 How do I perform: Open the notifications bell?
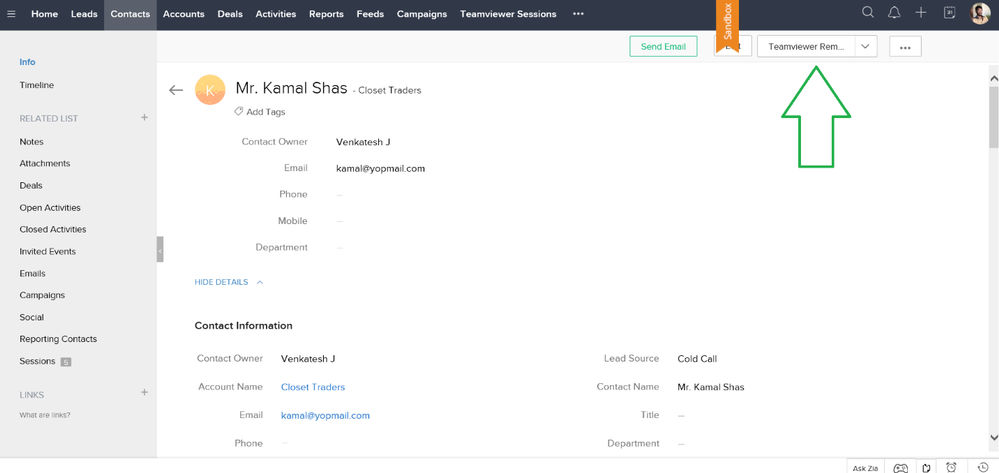pyautogui.click(x=894, y=13)
